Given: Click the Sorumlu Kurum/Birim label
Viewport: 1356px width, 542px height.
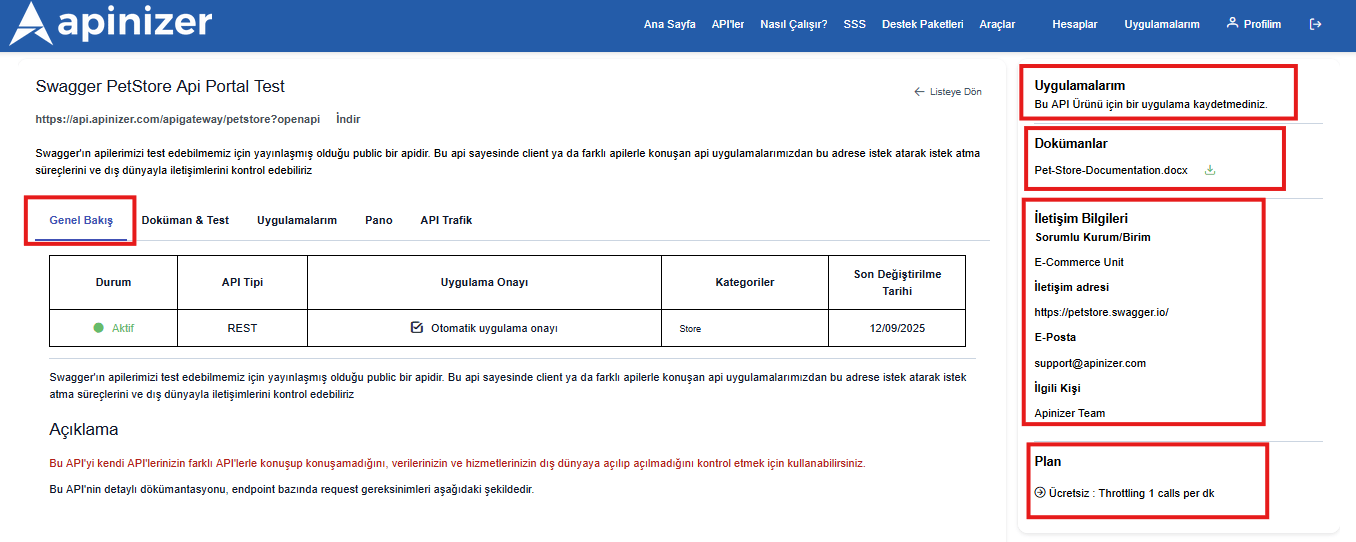Looking at the screenshot, I should 1092,237.
